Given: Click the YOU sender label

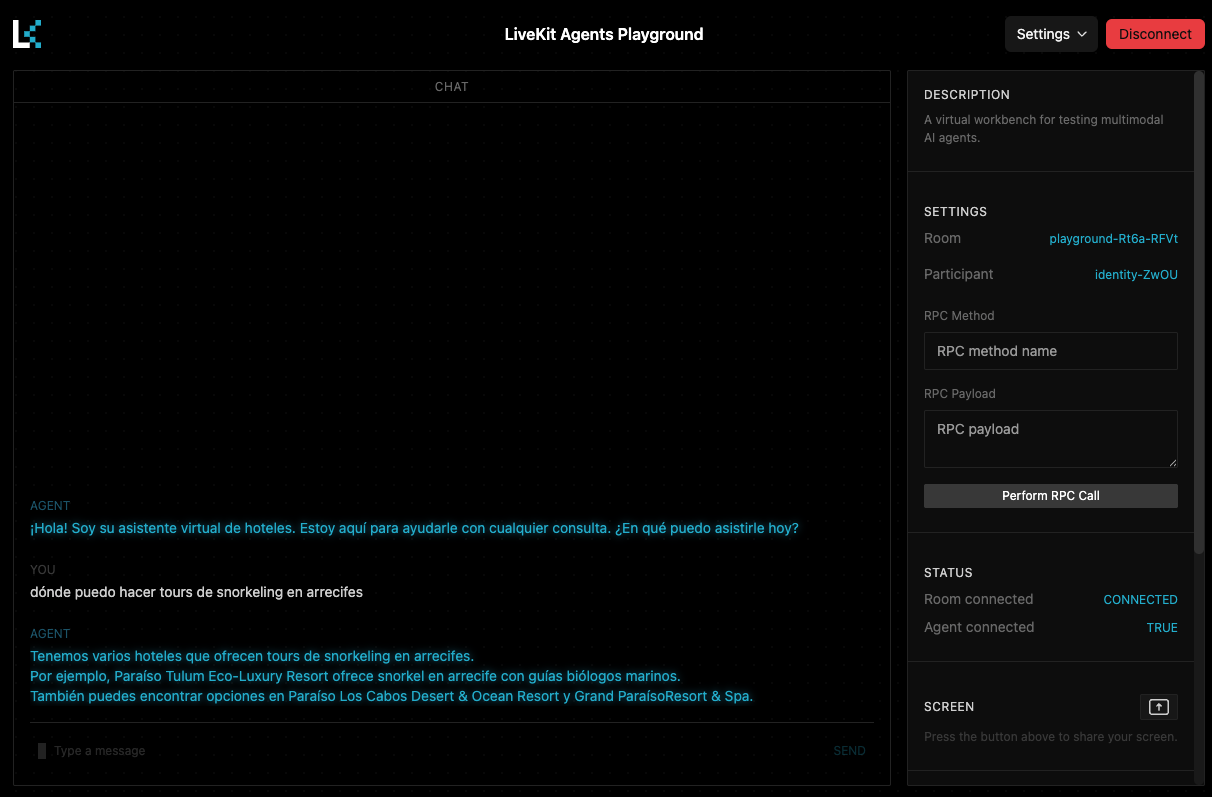Looking at the screenshot, I should 43,570.
